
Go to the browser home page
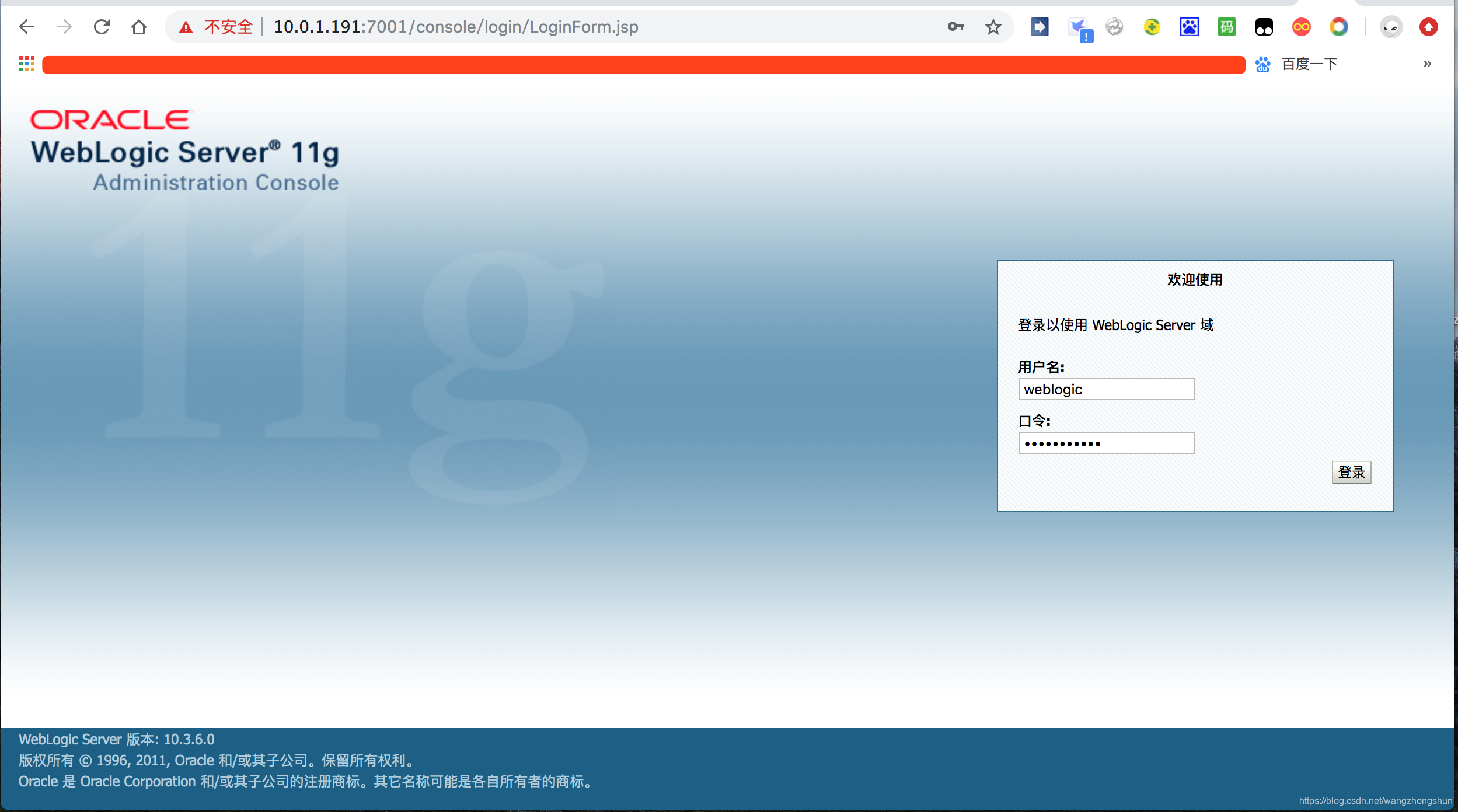click(x=139, y=27)
